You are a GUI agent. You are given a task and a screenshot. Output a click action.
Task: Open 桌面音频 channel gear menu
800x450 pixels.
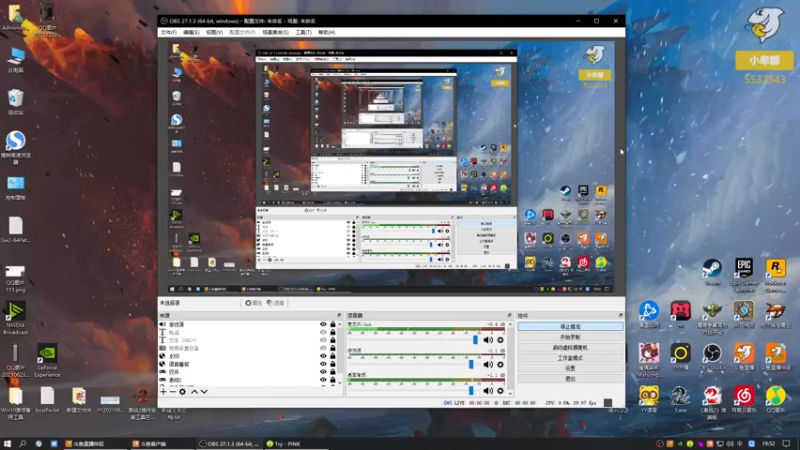pos(500,391)
